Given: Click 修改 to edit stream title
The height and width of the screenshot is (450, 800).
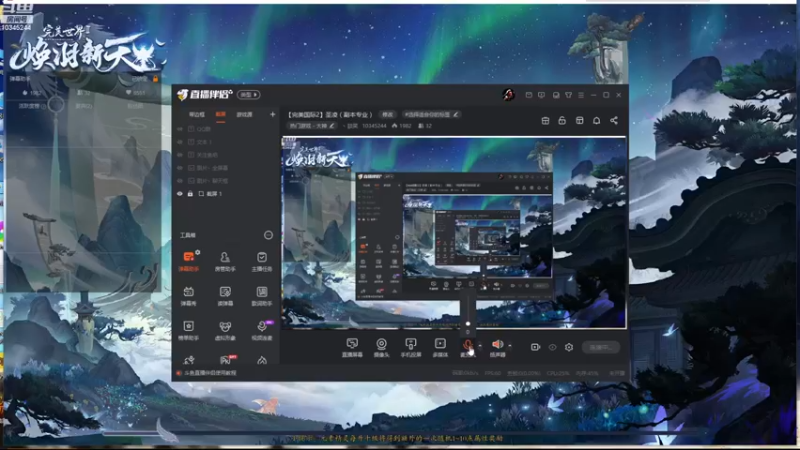Looking at the screenshot, I should pyautogui.click(x=388, y=114).
